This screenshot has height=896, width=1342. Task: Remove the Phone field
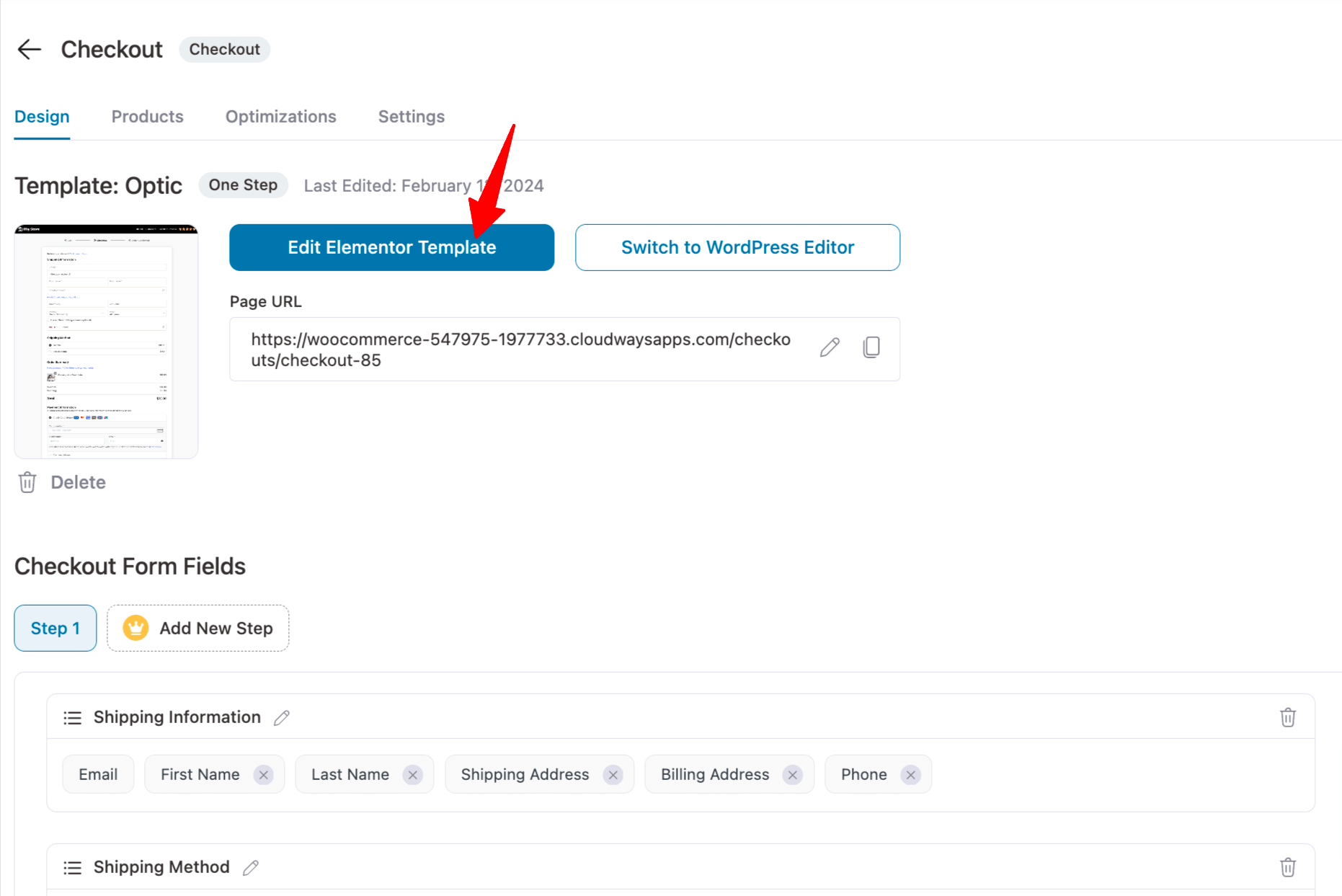pos(911,775)
